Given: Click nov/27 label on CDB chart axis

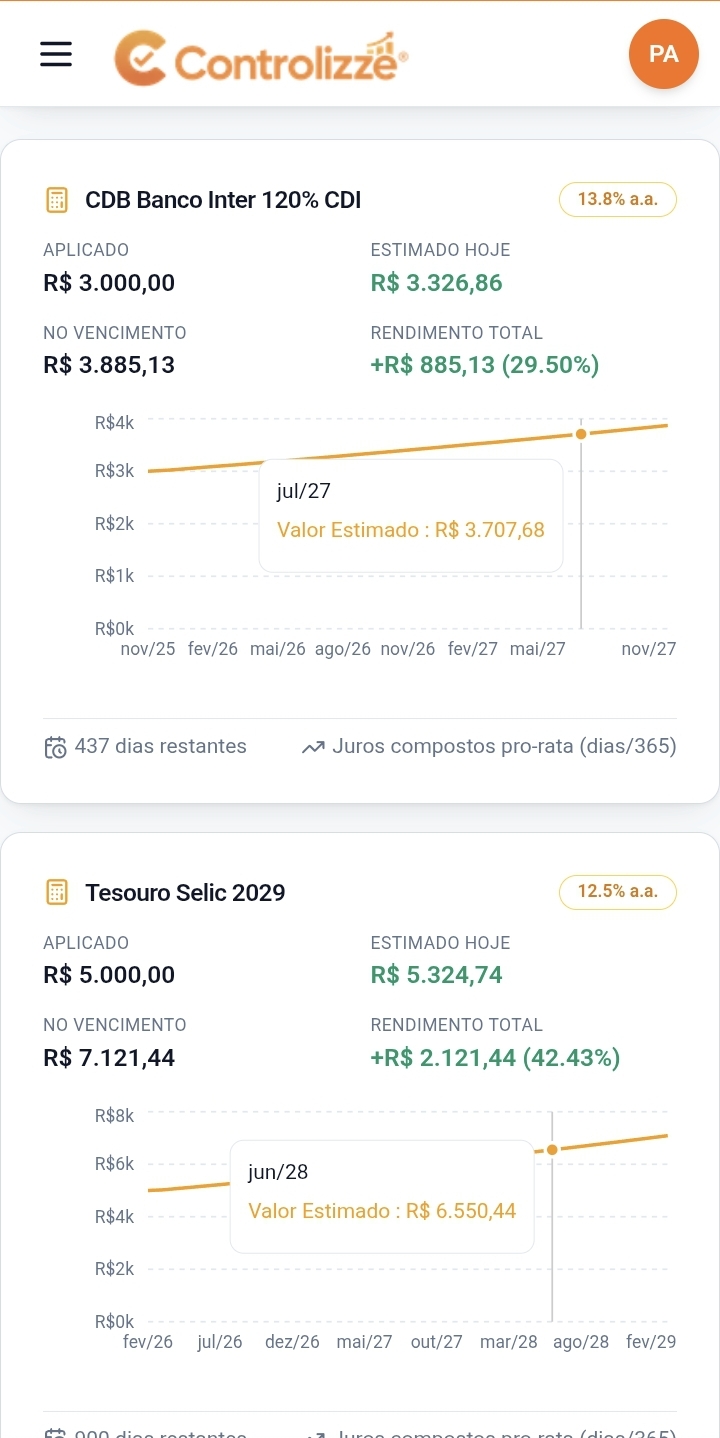Looking at the screenshot, I should [x=649, y=649].
